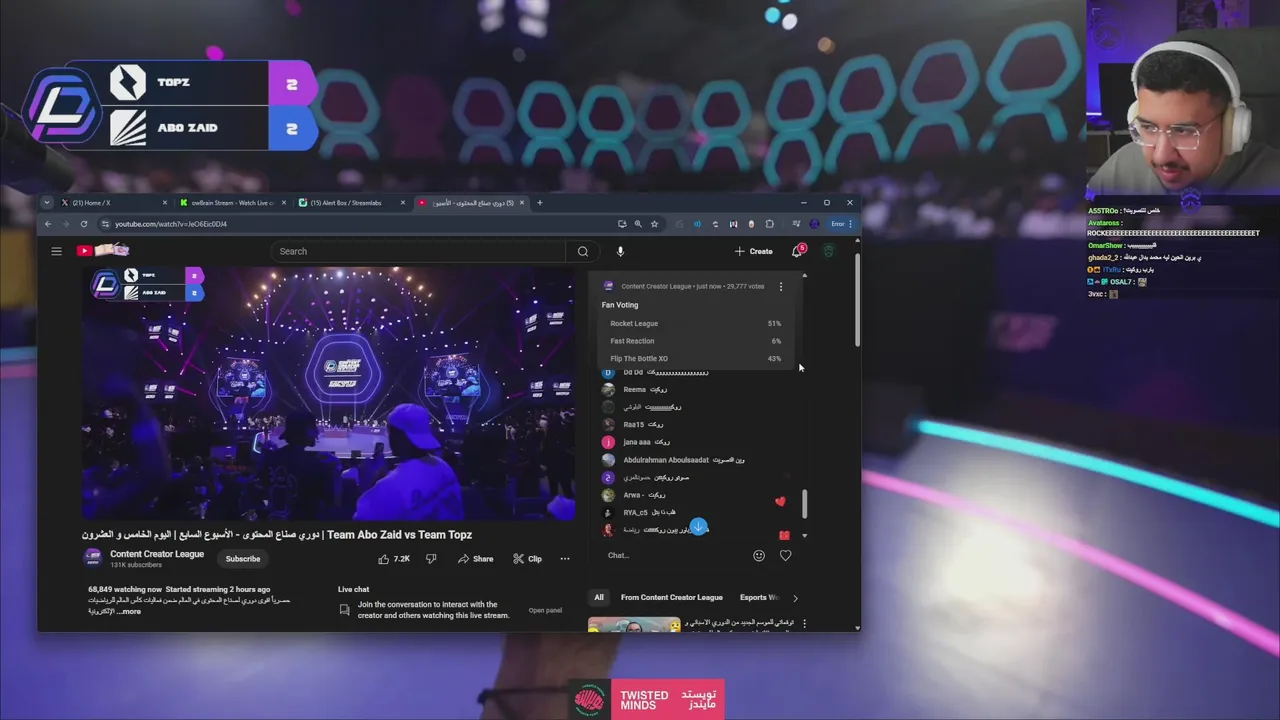Select From Content Creator League chip
The height and width of the screenshot is (720, 1280).
pos(671,598)
